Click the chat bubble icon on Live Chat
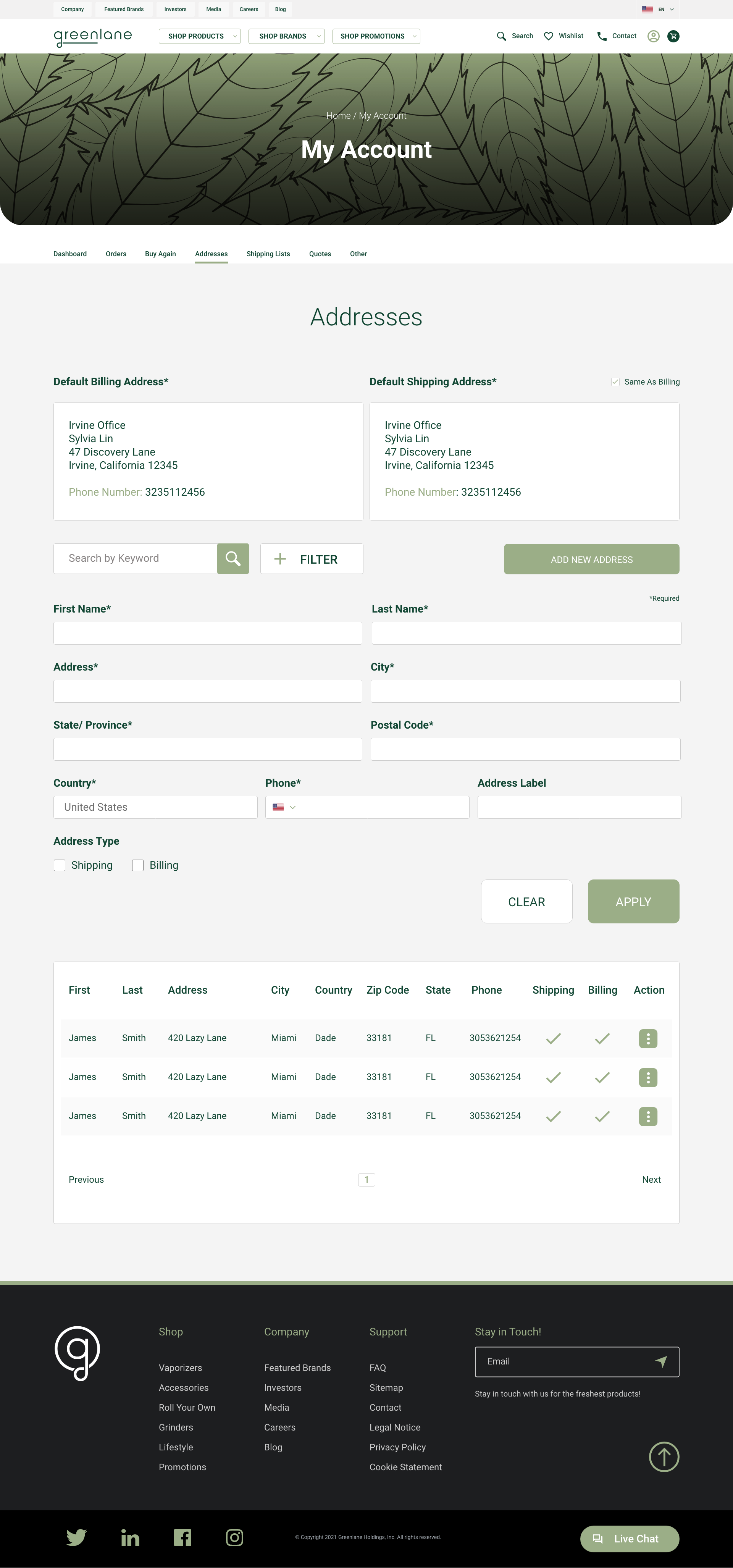 (x=597, y=1539)
